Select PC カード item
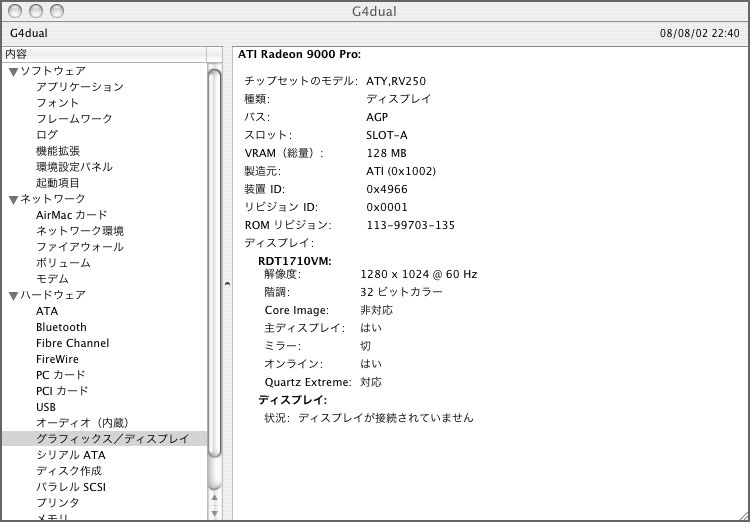 tap(60, 375)
